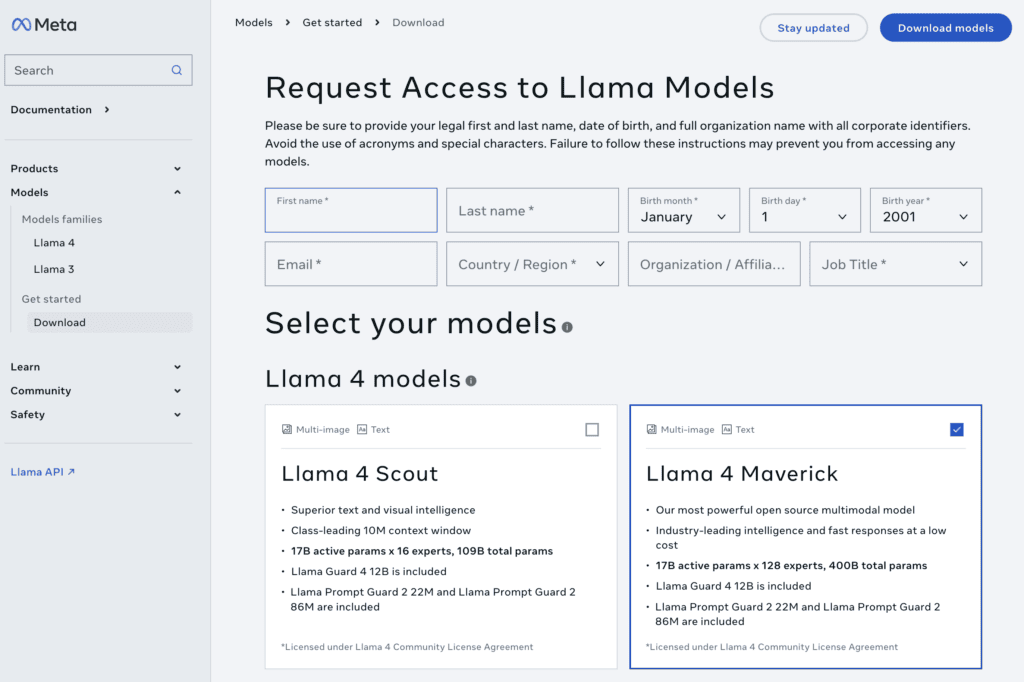Click breadcrumb arrow after Get started

377,22
